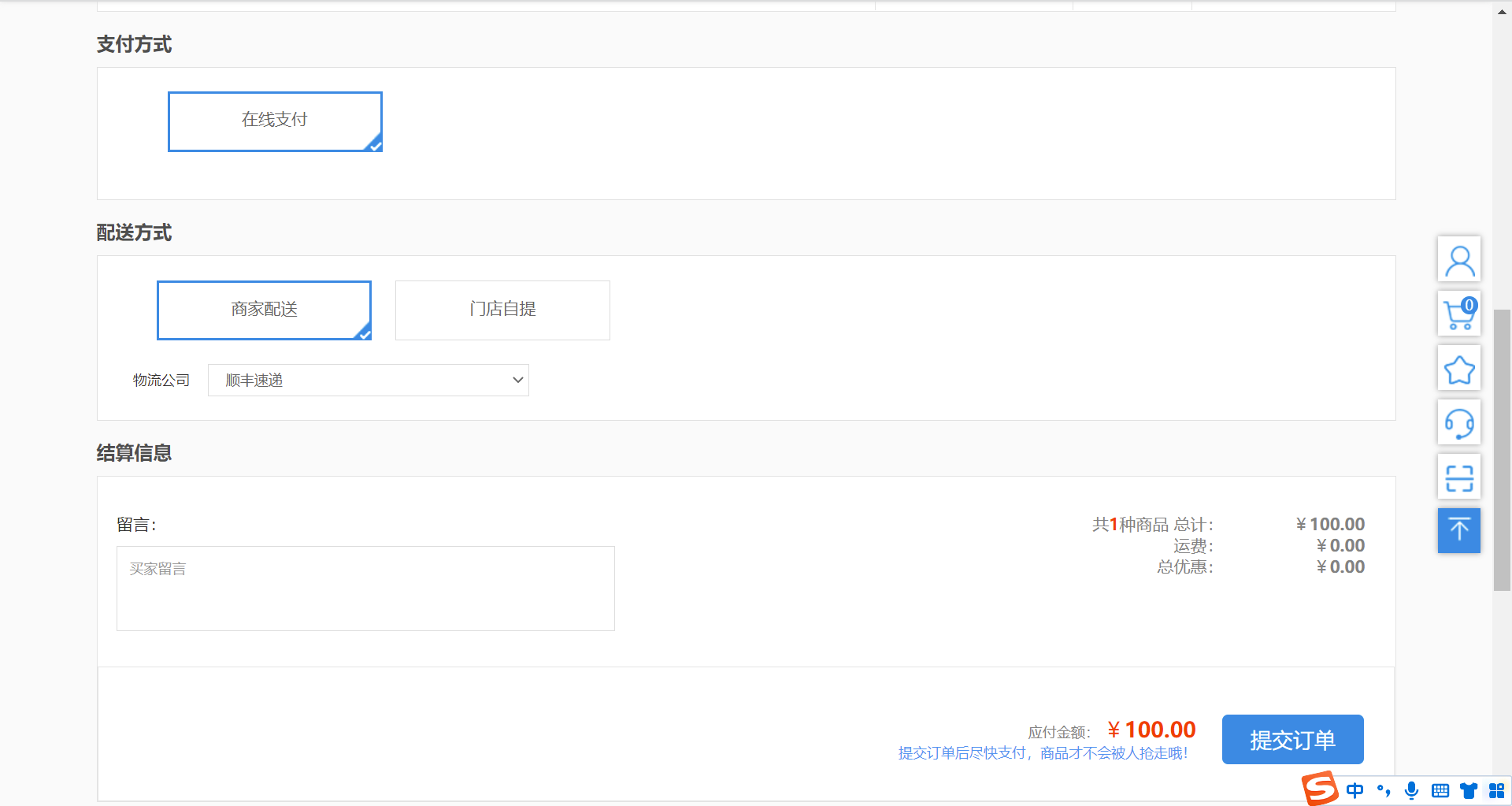This screenshot has height=806, width=1512.
Task: Click the 买家留言 message text box
Action: (365, 588)
